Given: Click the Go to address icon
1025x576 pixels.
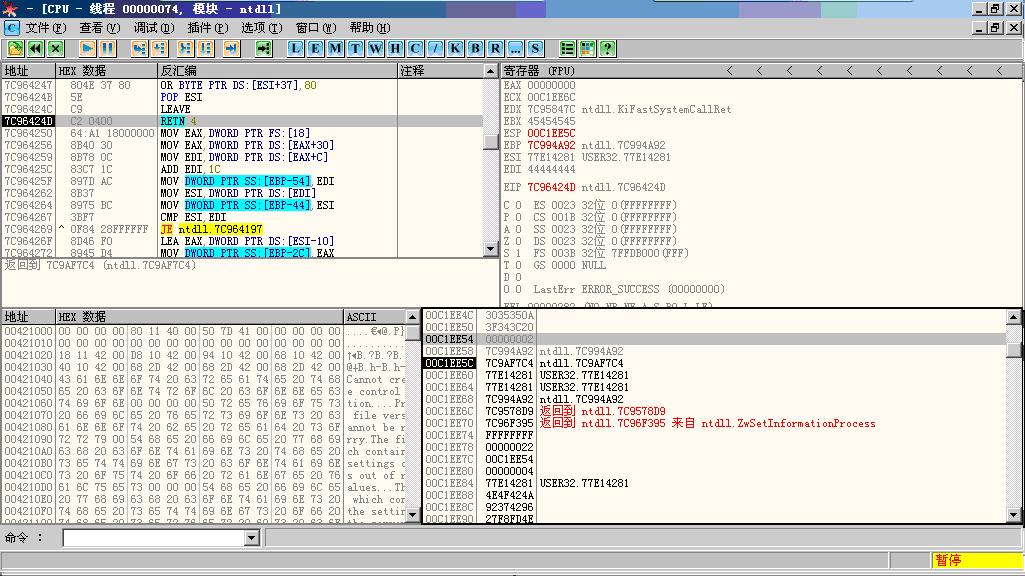Looking at the screenshot, I should click(263, 48).
